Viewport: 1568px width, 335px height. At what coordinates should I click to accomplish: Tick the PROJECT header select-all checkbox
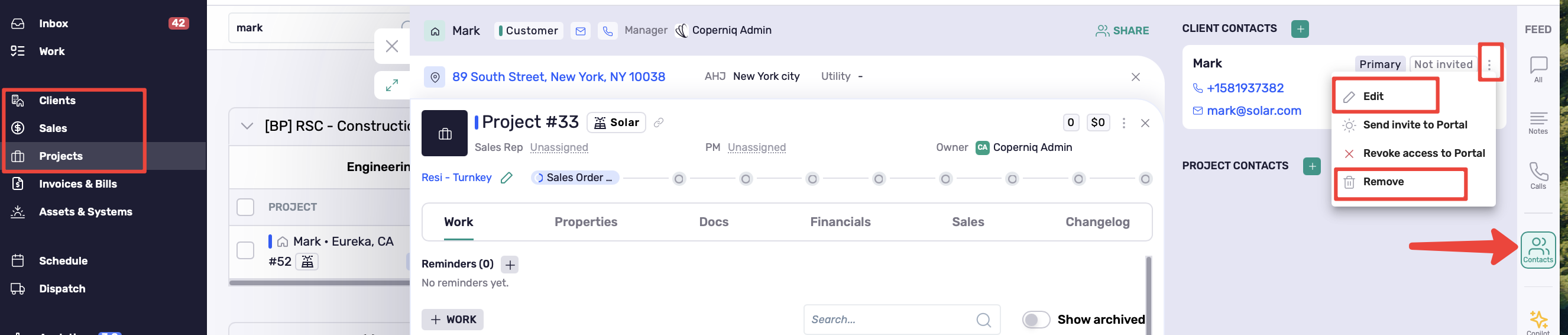tap(245, 207)
